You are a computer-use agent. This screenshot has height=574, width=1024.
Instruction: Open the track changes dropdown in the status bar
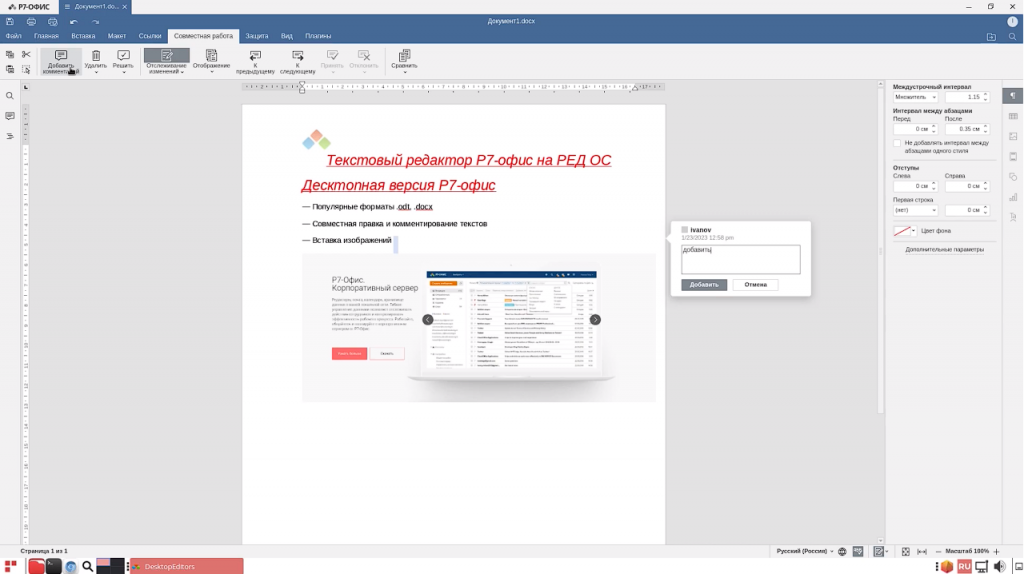[887, 552]
